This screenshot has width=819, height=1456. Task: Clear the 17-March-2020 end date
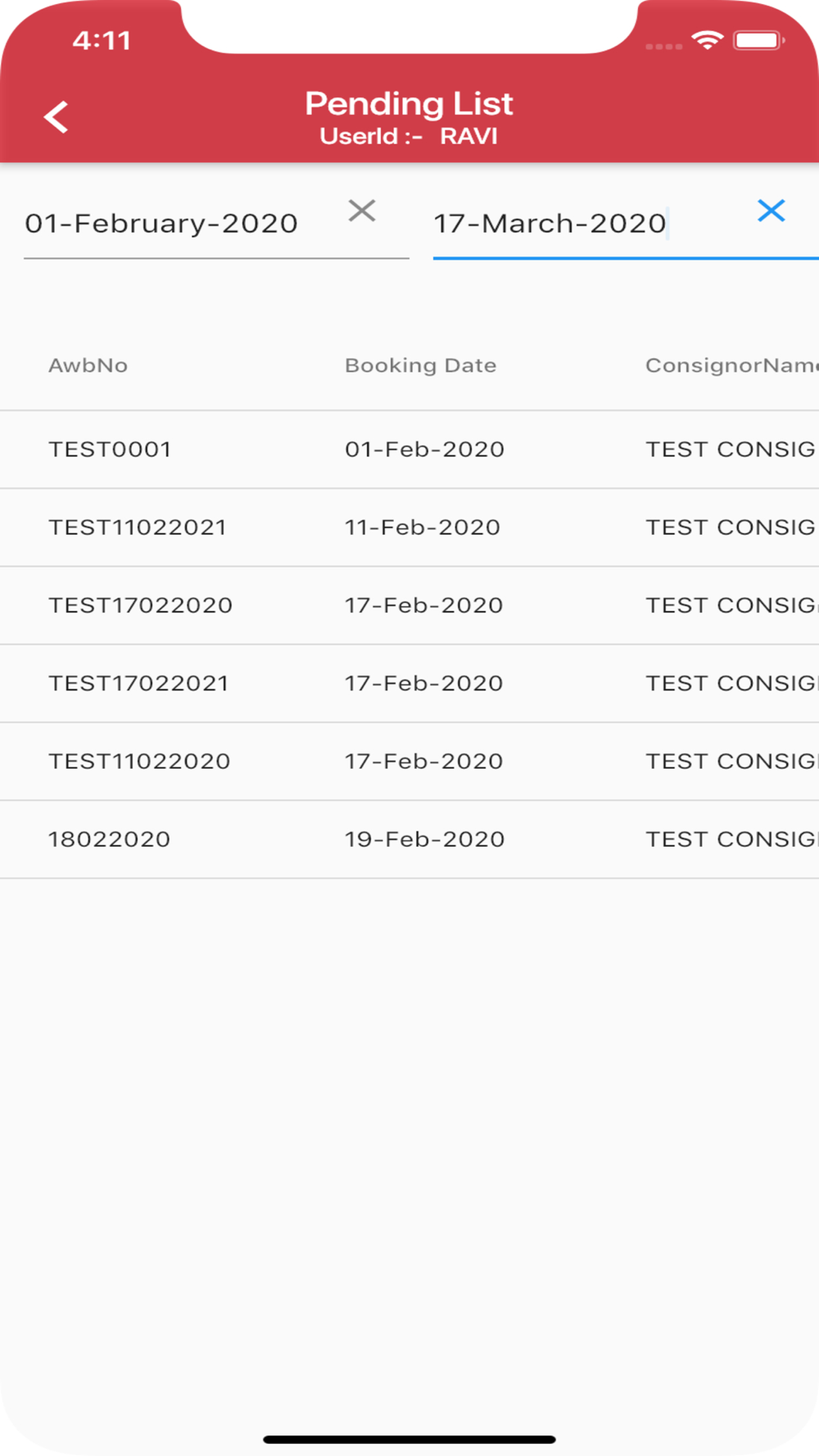(771, 211)
